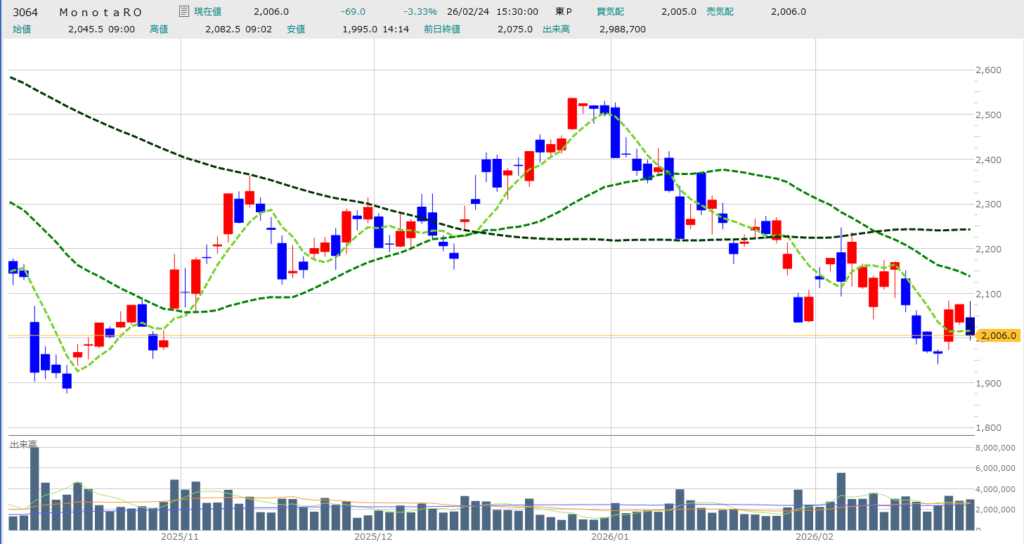This screenshot has height=544, width=1024.
Task: Click the MonotaRO stock name
Action: [x=98, y=11]
